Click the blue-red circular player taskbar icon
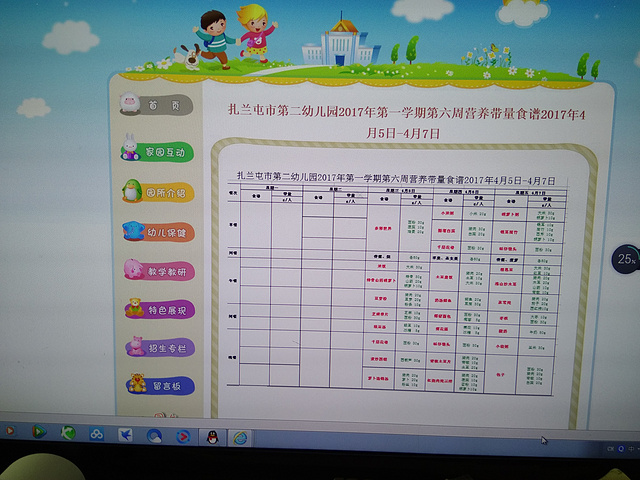This screenshot has width=640, height=480. pos(184,436)
